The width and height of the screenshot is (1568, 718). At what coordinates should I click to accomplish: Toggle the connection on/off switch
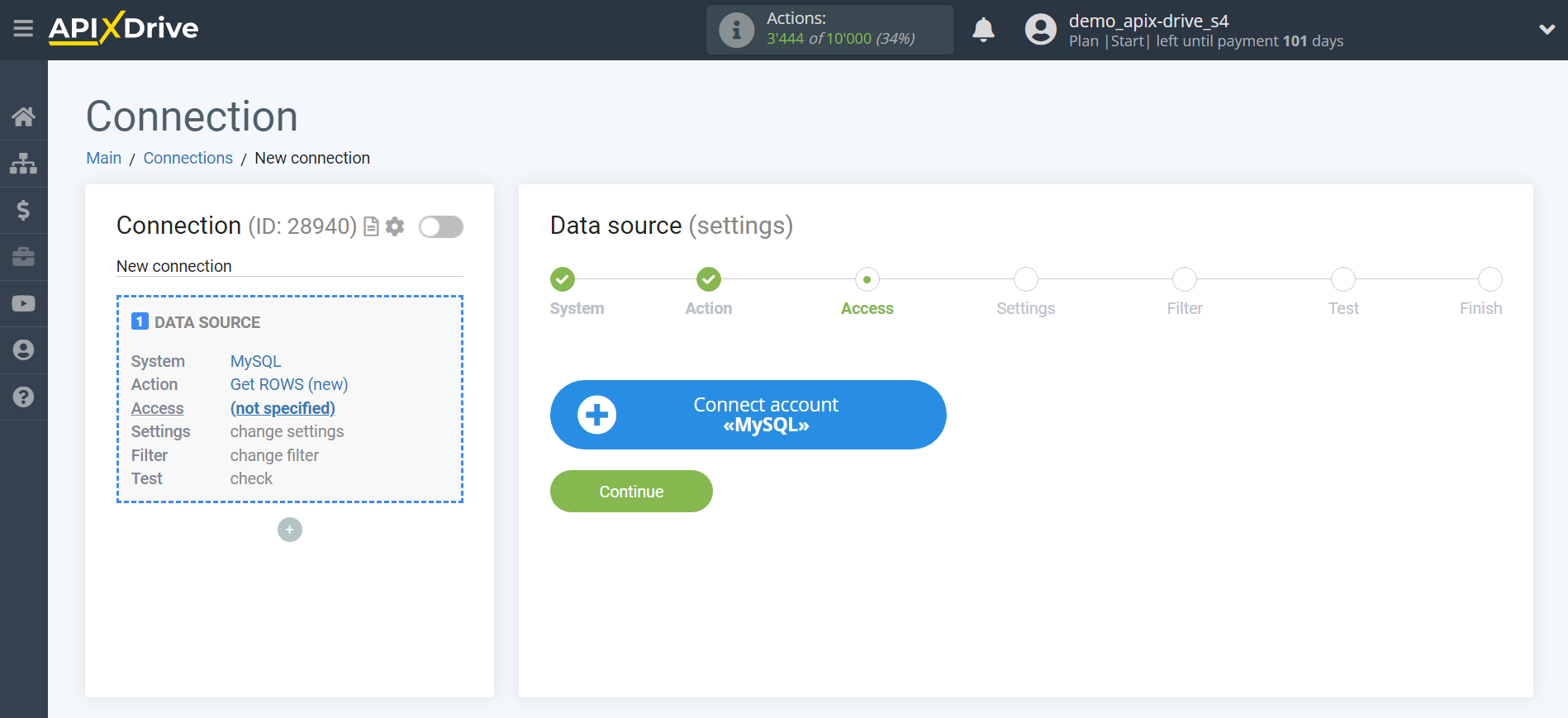(x=441, y=226)
